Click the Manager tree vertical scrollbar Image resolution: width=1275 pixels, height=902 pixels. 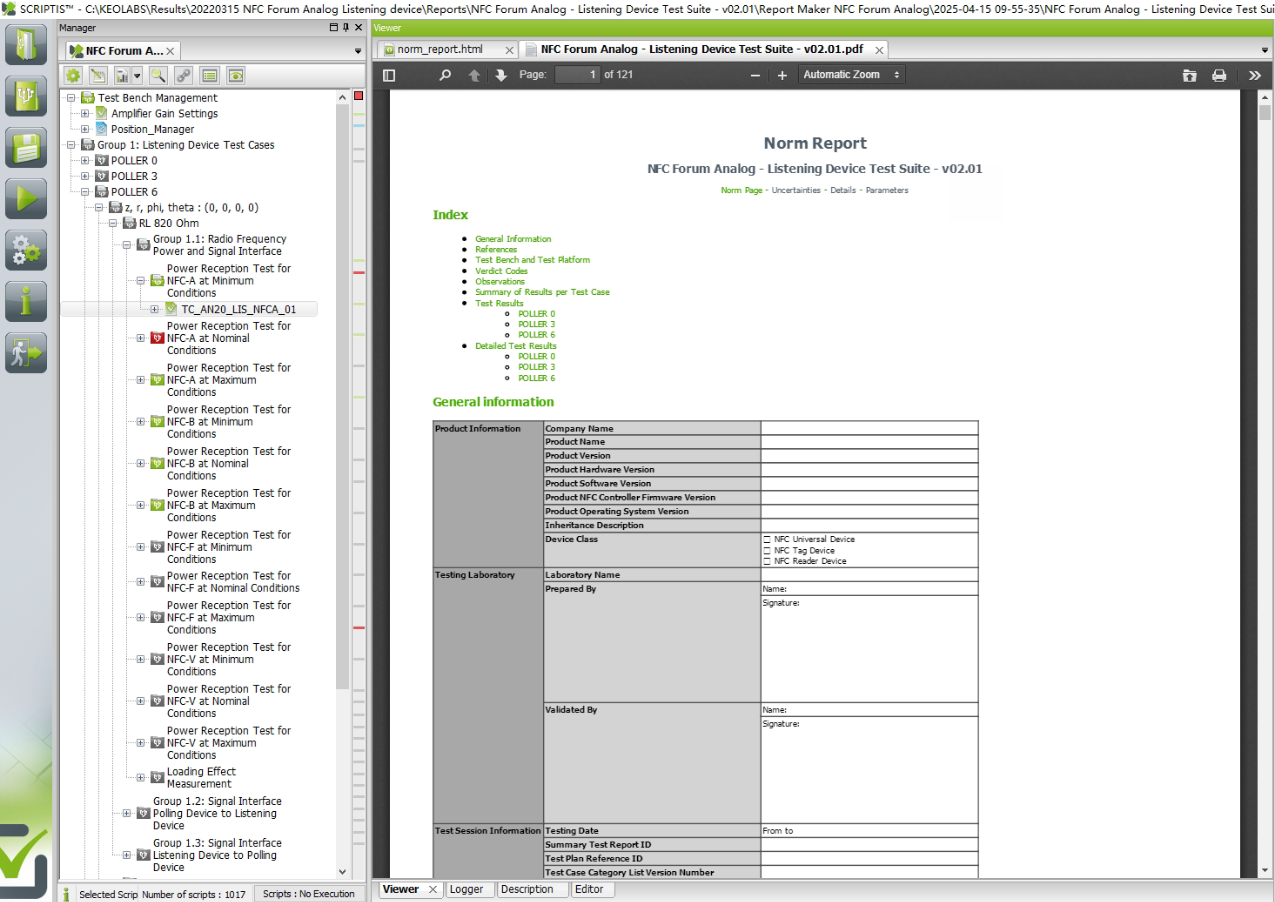click(x=343, y=400)
